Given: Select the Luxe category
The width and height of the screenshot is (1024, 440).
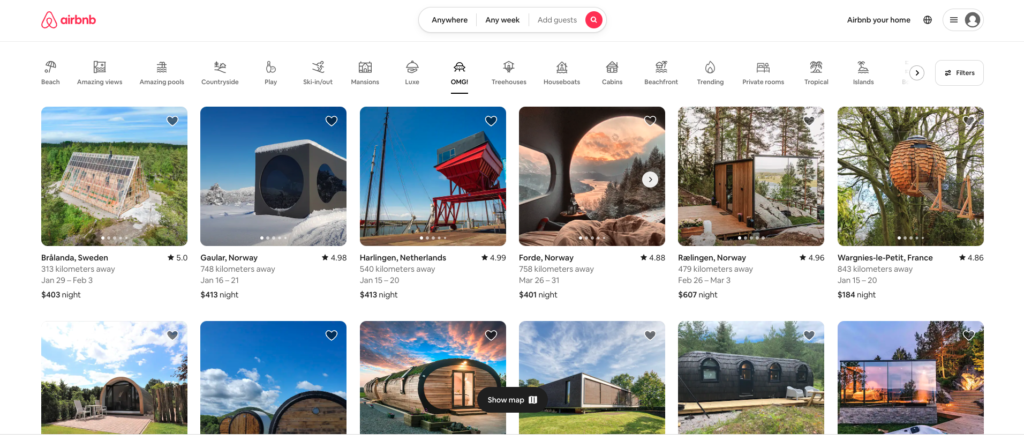Looking at the screenshot, I should pyautogui.click(x=412, y=72).
